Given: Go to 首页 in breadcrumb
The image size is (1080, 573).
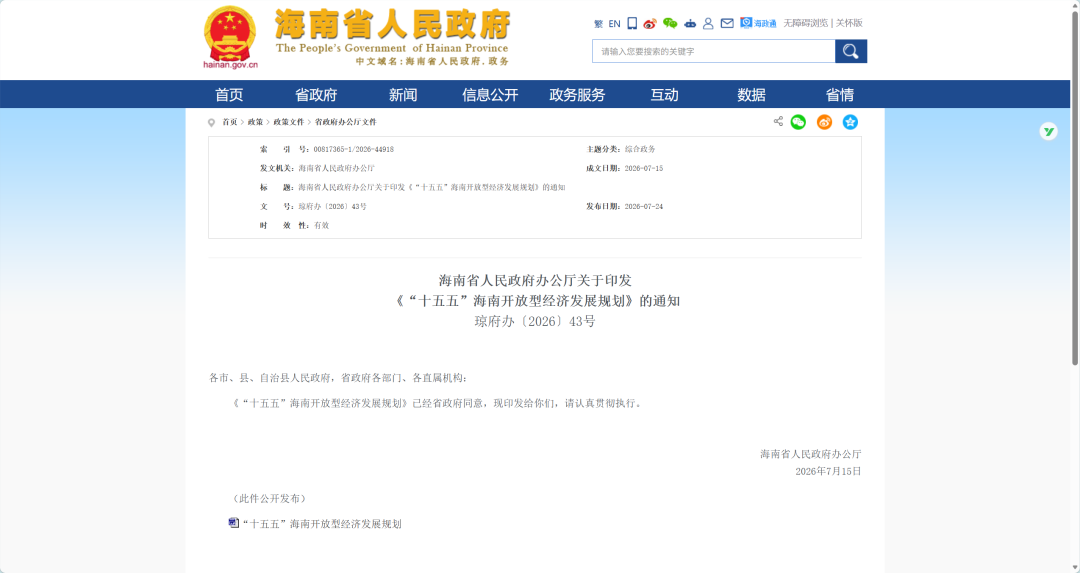Looking at the screenshot, I should [x=229, y=122].
